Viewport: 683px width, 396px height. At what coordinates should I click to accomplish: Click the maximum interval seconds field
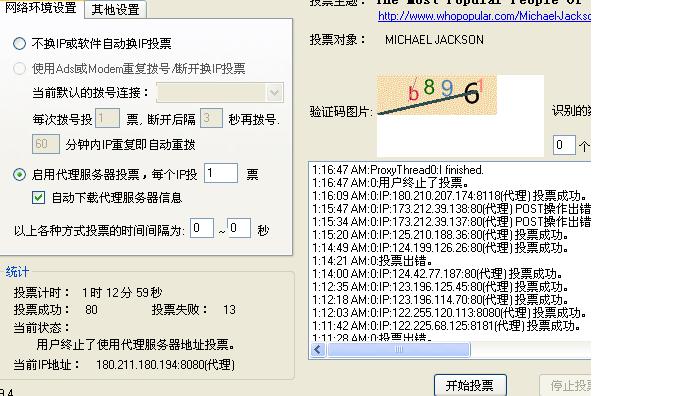point(239,228)
